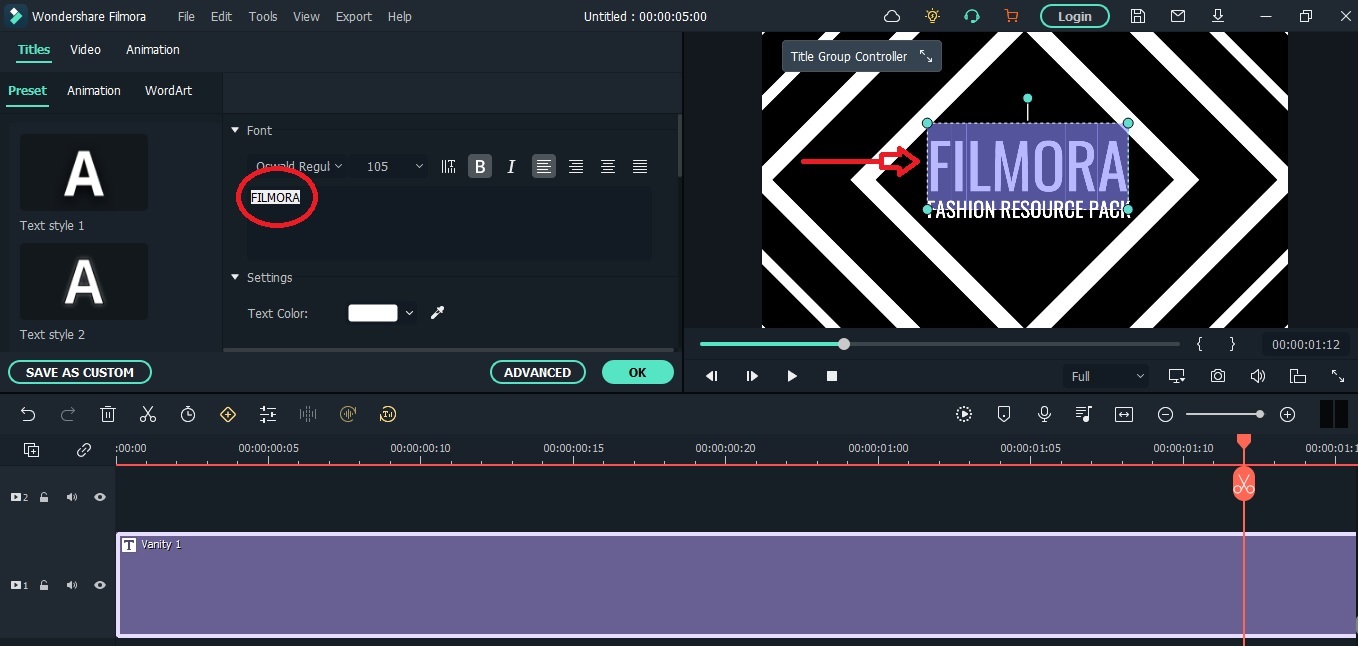Open the font family dropdown
Image resolution: width=1358 pixels, height=646 pixels.
[298, 167]
